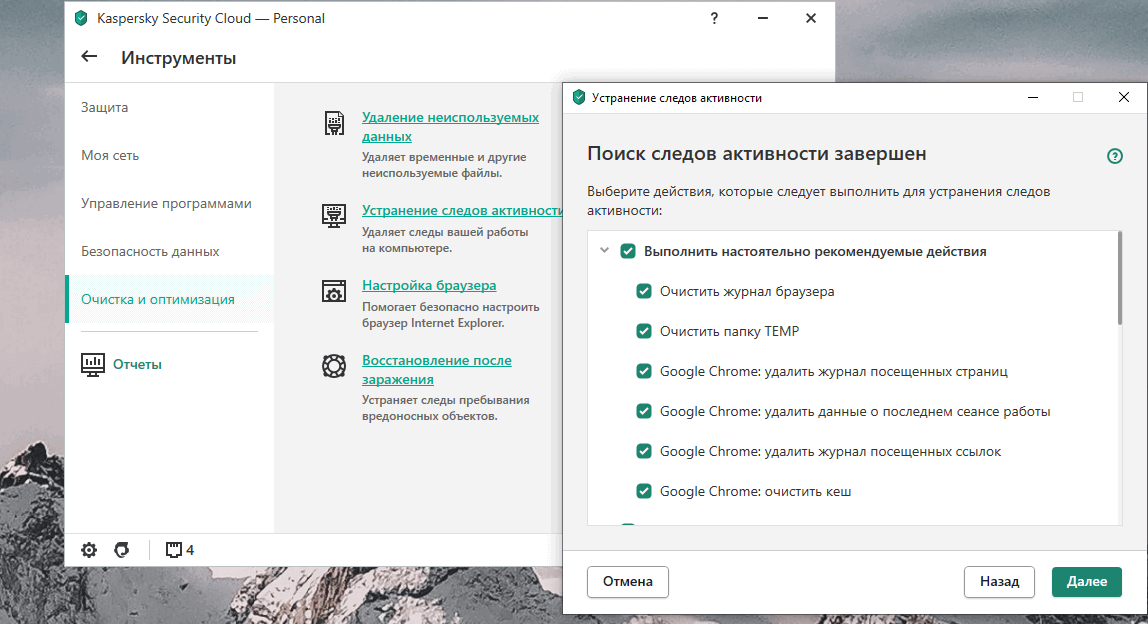Click scrollbar thumb of the actions list

click(x=1119, y=278)
